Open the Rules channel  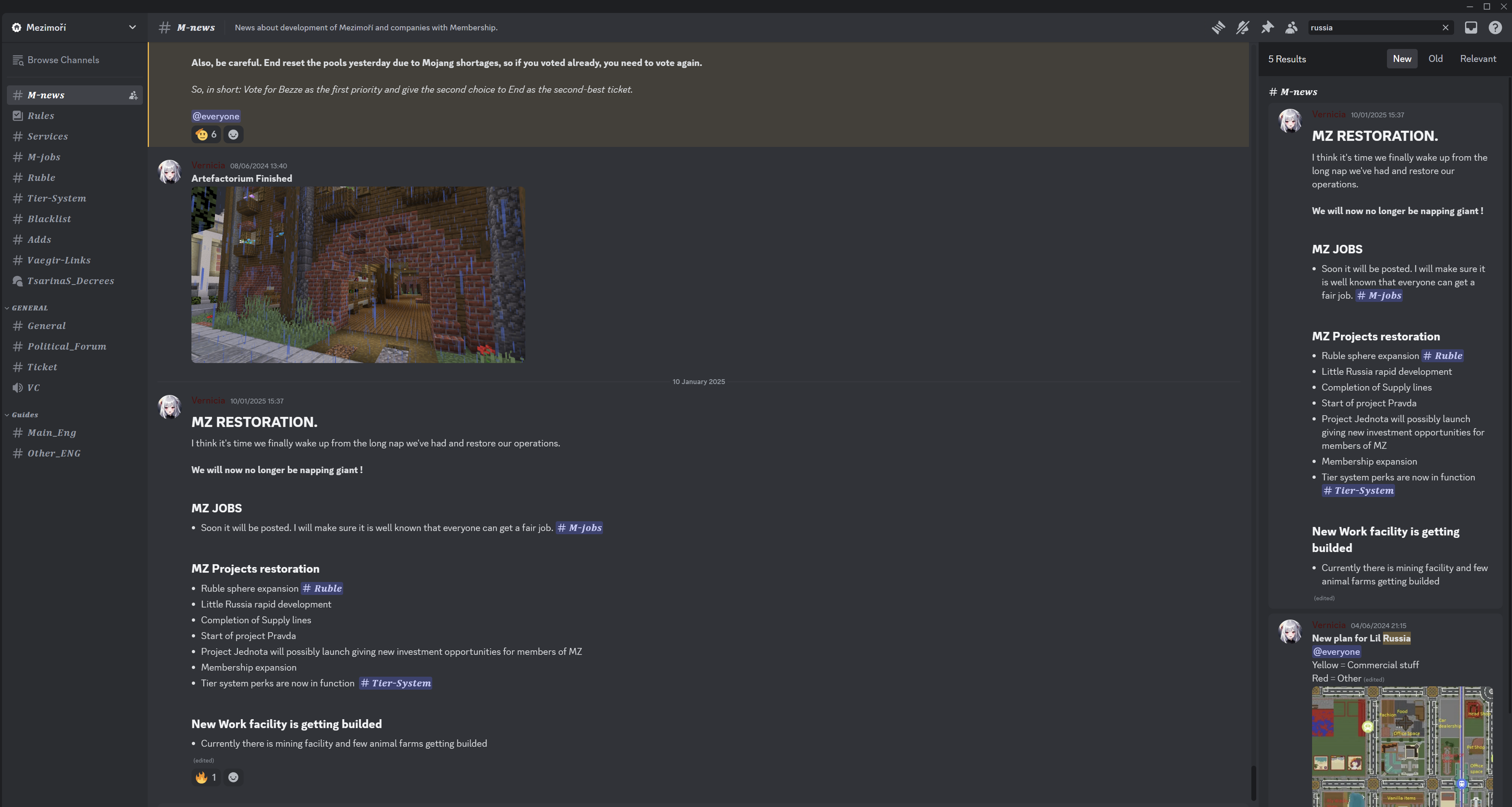74,116
